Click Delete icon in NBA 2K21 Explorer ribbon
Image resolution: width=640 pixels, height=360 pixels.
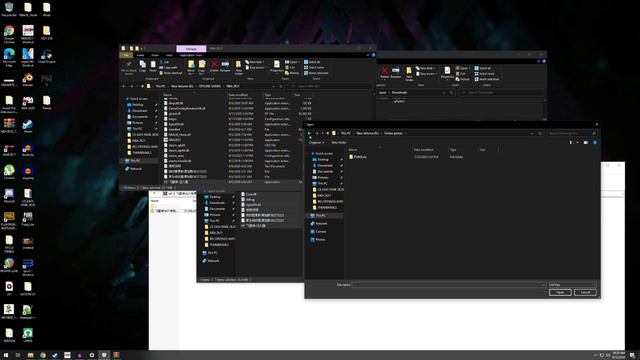tap(214, 64)
